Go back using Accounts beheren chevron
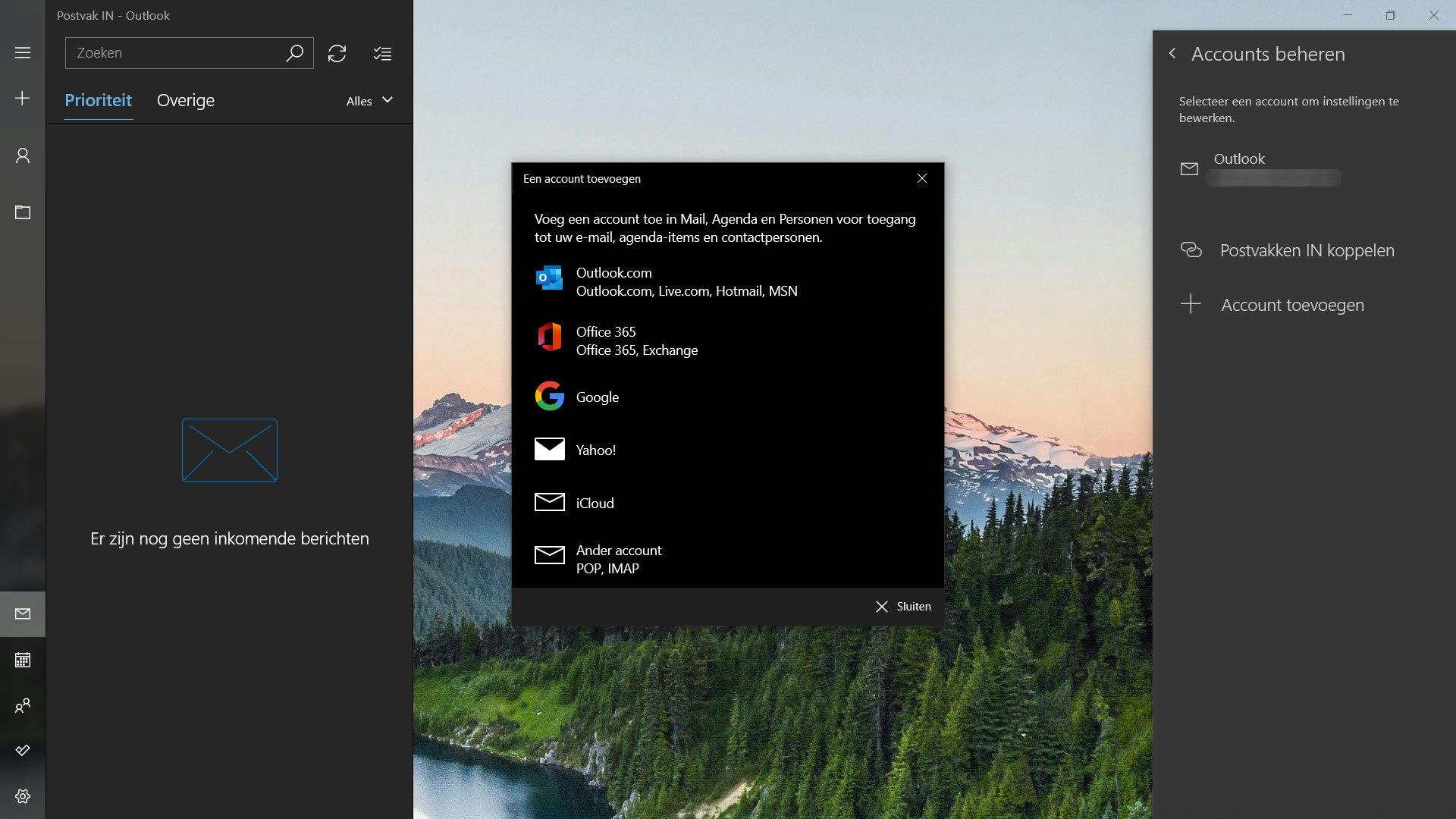The width and height of the screenshot is (1456, 819). (1172, 54)
